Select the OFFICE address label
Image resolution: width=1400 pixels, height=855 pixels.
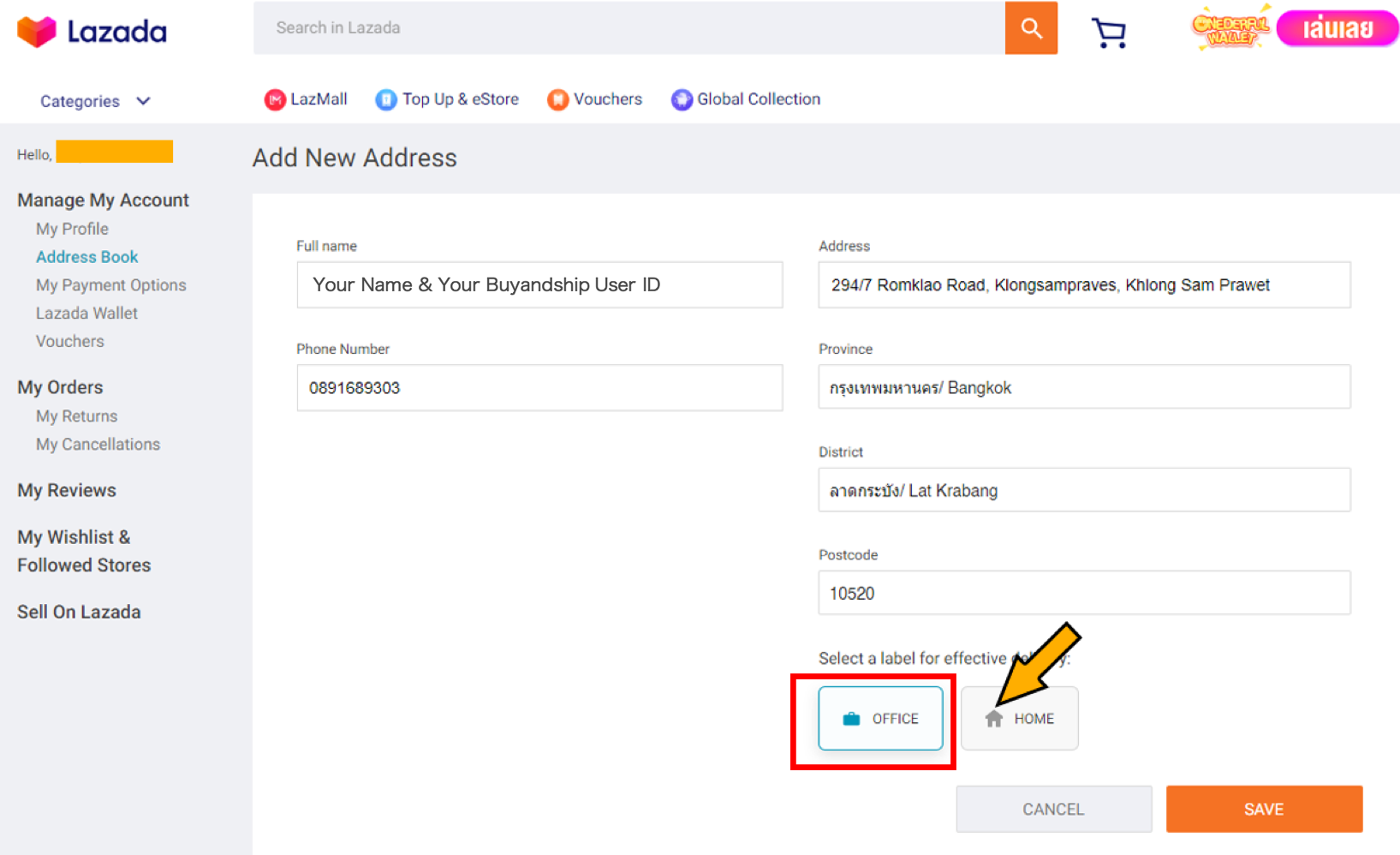point(881,718)
